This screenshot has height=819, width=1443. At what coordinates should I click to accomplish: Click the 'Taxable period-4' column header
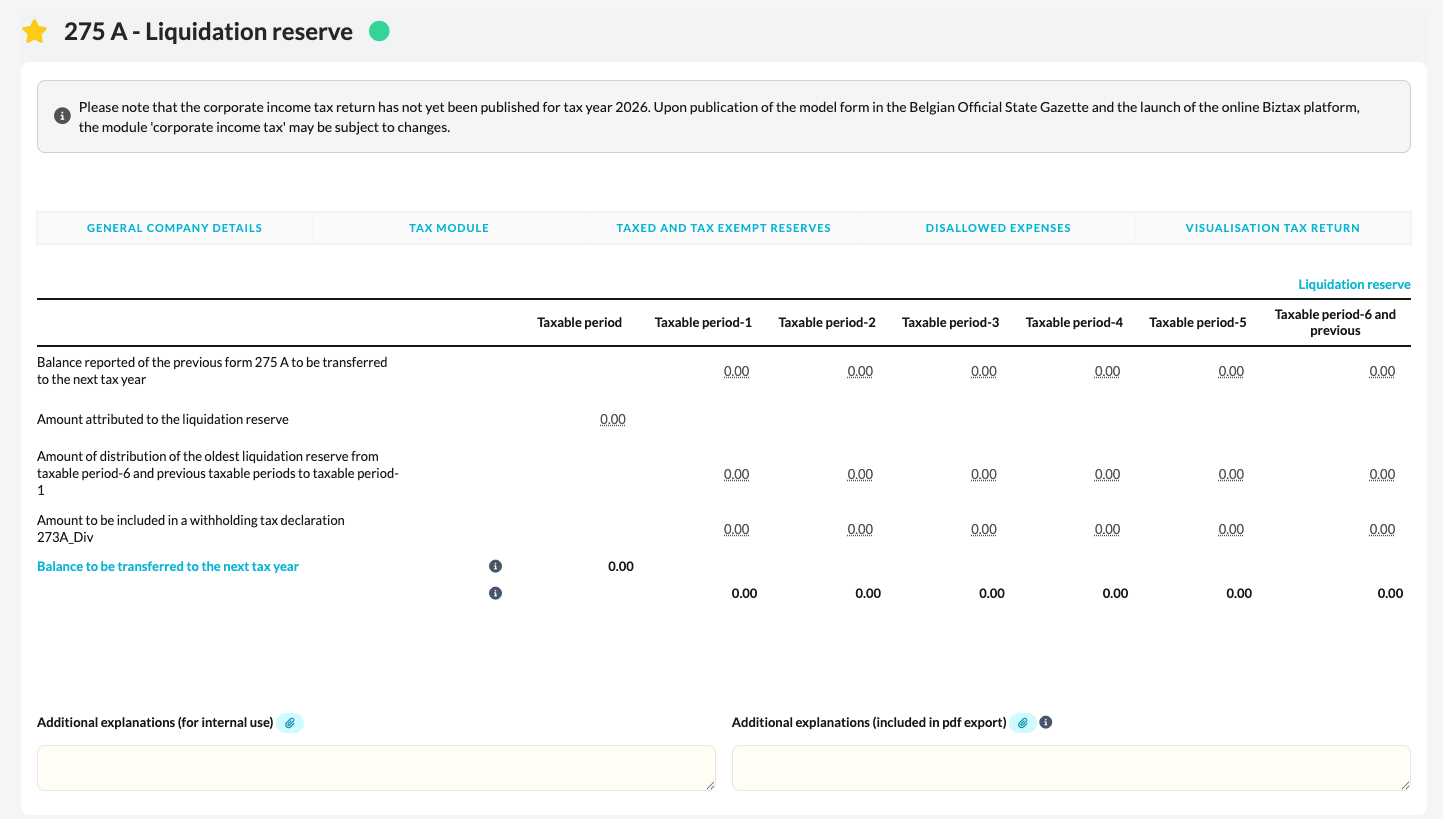coord(1074,322)
